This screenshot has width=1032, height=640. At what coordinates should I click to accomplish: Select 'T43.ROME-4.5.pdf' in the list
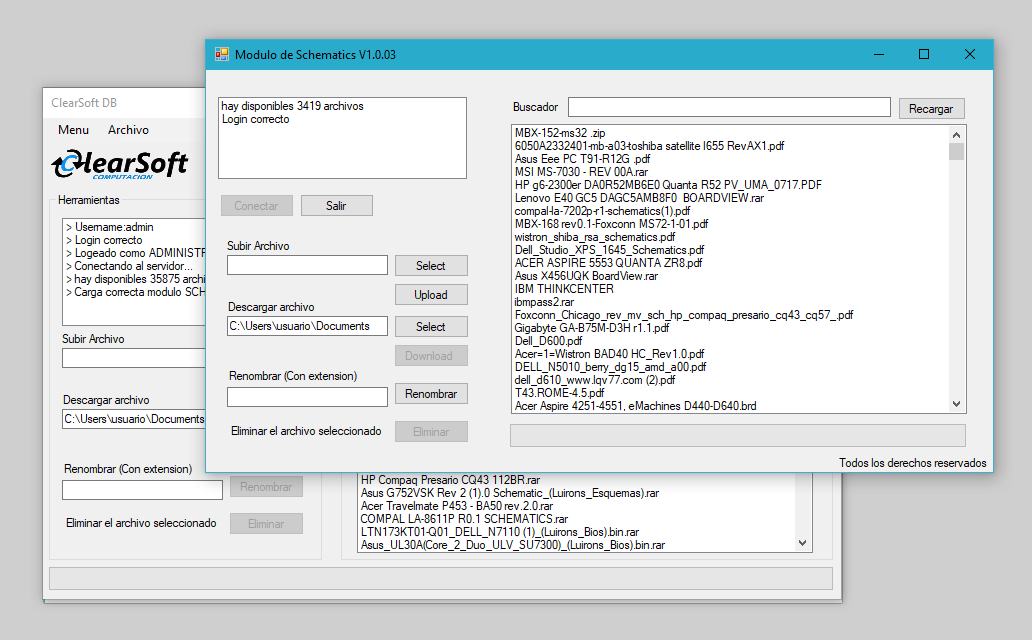tap(559, 393)
